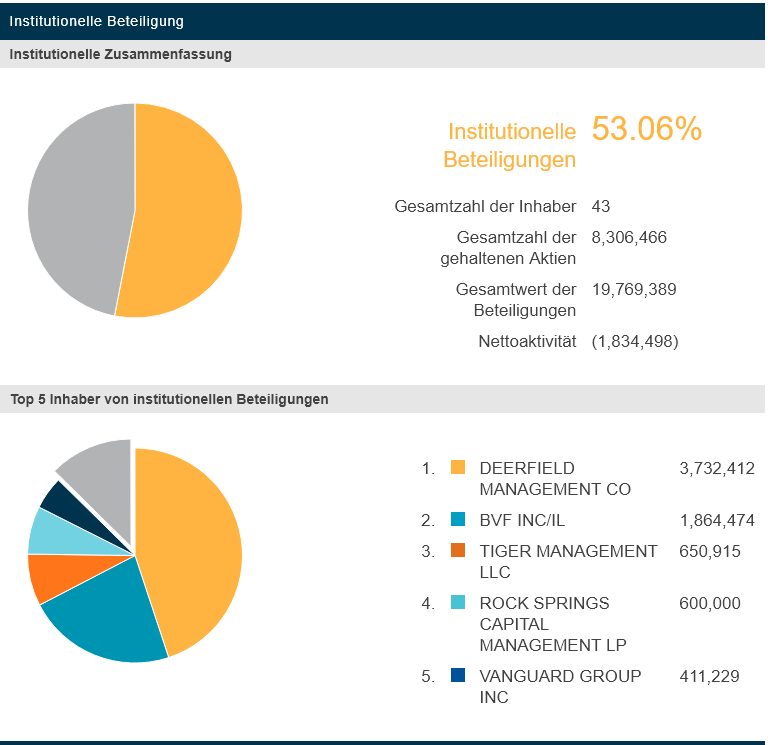
Task: Click the 53.06% ownership figure
Action: pyautogui.click(x=647, y=129)
